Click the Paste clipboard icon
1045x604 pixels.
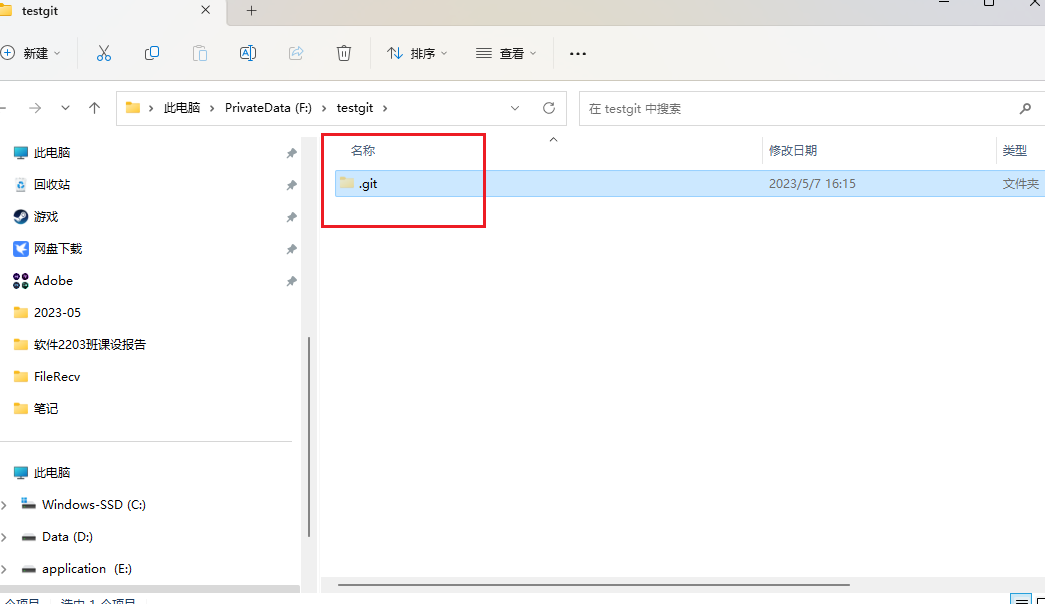pos(200,53)
